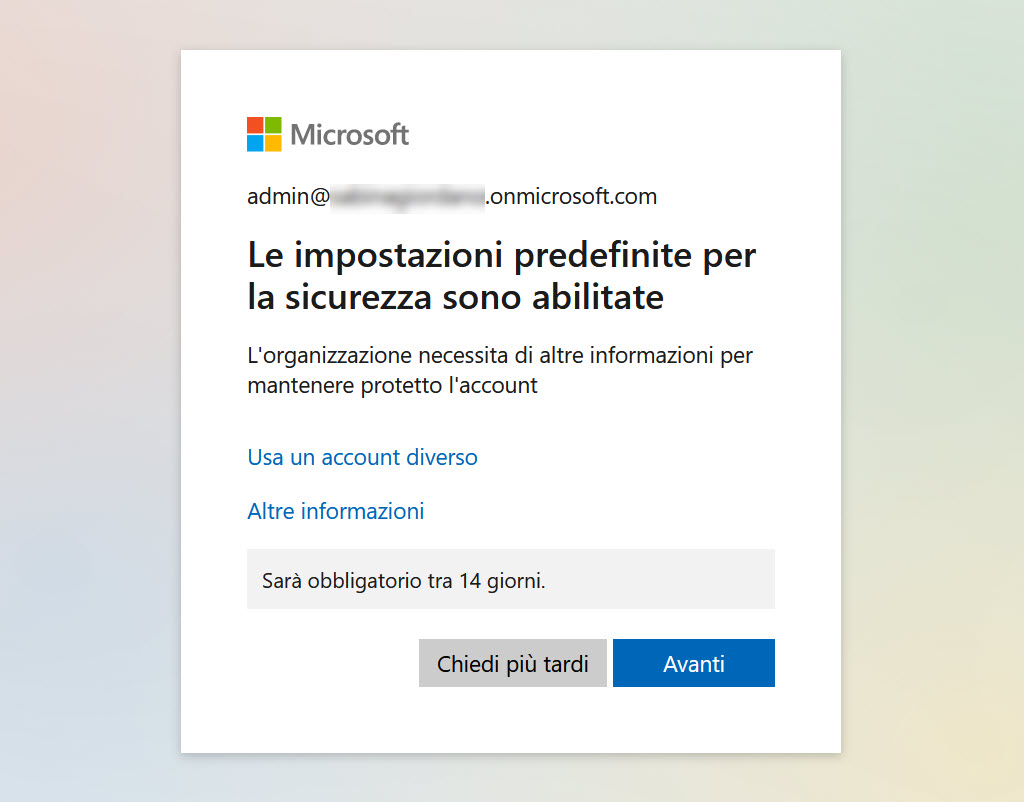The height and width of the screenshot is (802, 1024).
Task: Learn more via the 'Altre informazioni' link
Action: [336, 511]
